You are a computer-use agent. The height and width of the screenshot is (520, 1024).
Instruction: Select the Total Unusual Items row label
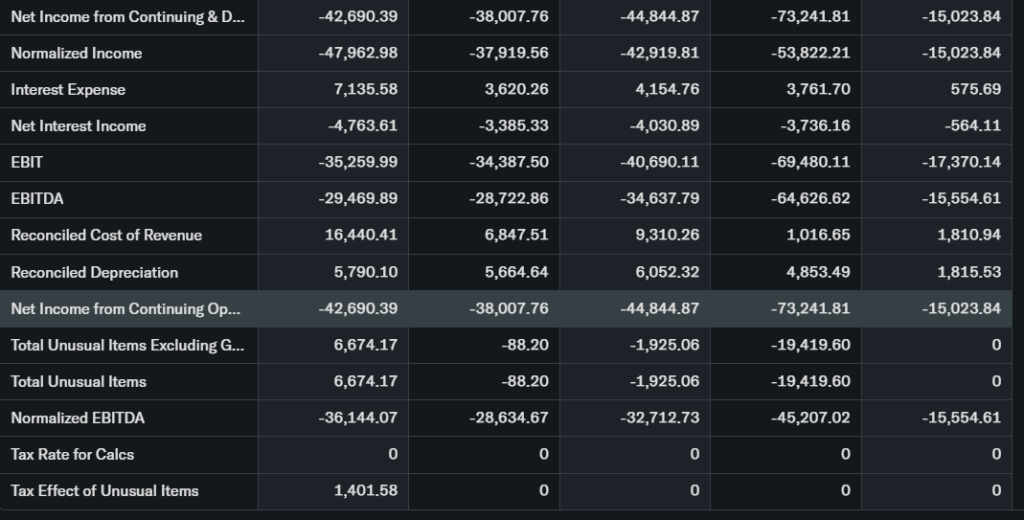coord(78,382)
